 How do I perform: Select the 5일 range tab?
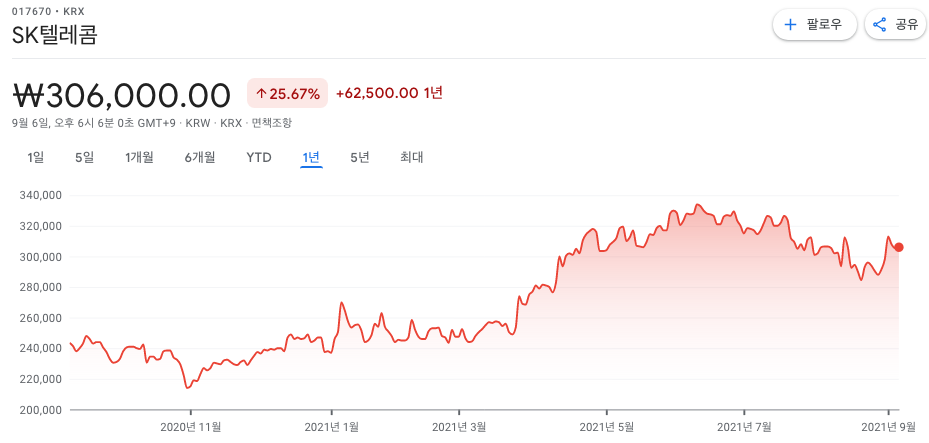coord(84,158)
